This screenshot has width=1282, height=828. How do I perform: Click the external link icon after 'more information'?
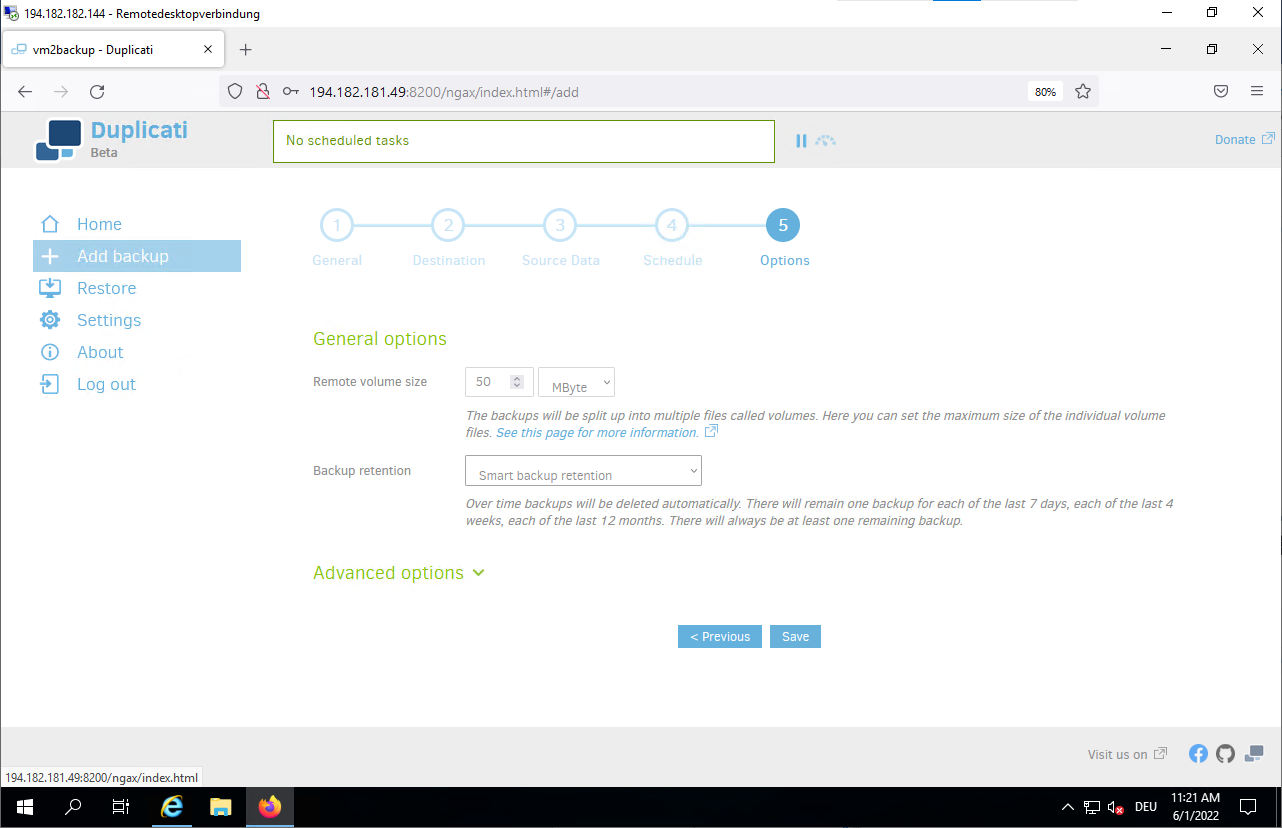pyautogui.click(x=711, y=432)
